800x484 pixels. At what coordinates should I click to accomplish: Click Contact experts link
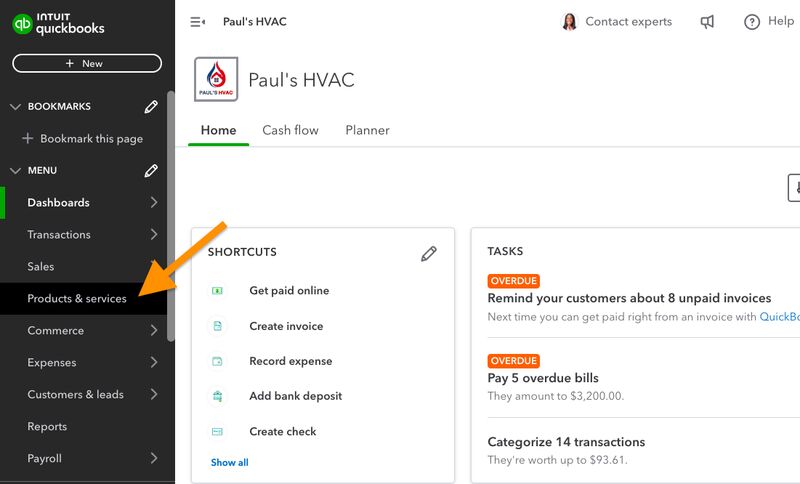pyautogui.click(x=629, y=21)
